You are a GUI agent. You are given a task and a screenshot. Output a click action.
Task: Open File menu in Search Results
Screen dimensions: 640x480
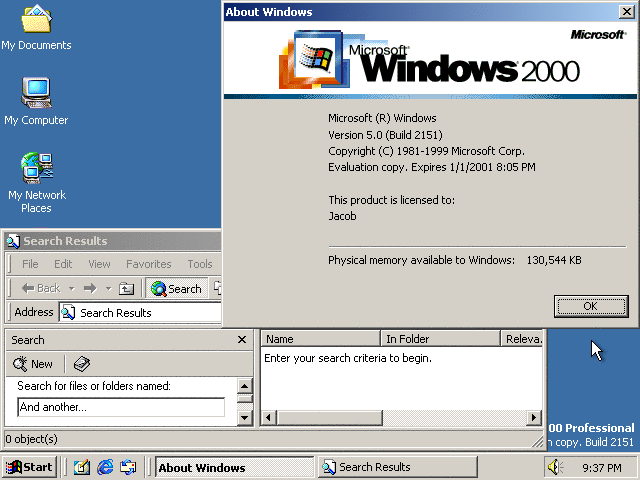[x=30, y=264]
